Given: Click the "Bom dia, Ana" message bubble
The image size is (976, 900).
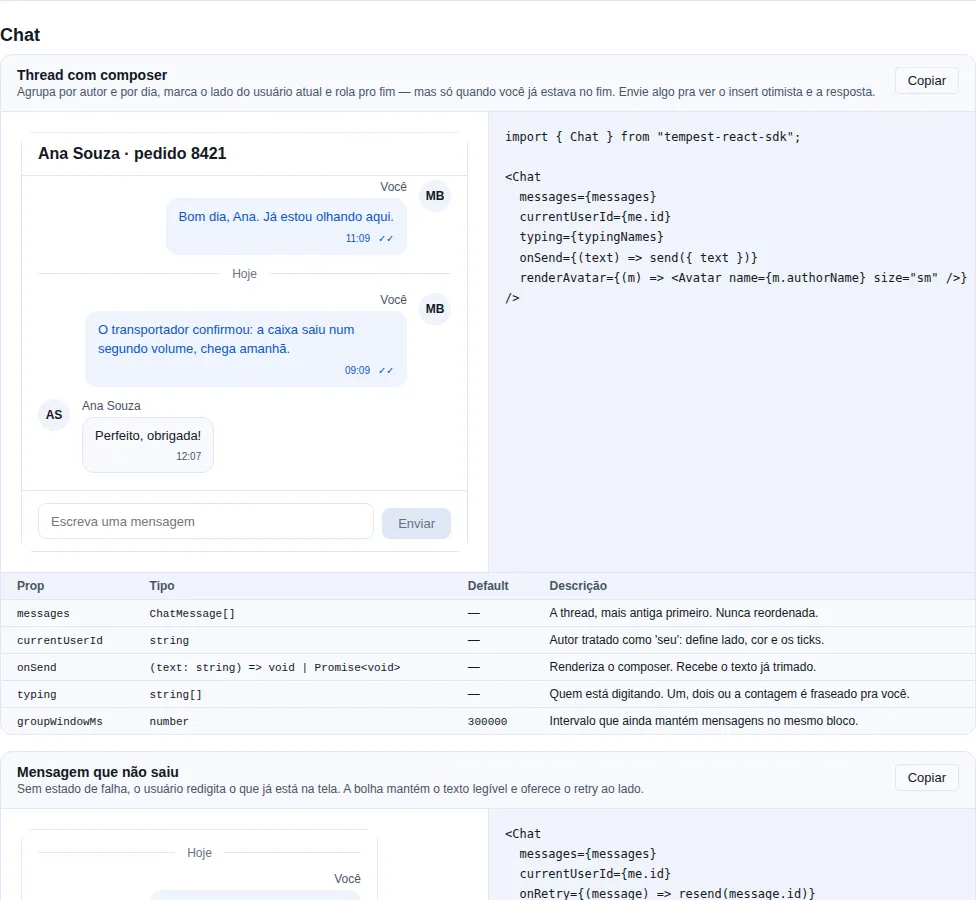Looking at the screenshot, I should pos(286,227).
